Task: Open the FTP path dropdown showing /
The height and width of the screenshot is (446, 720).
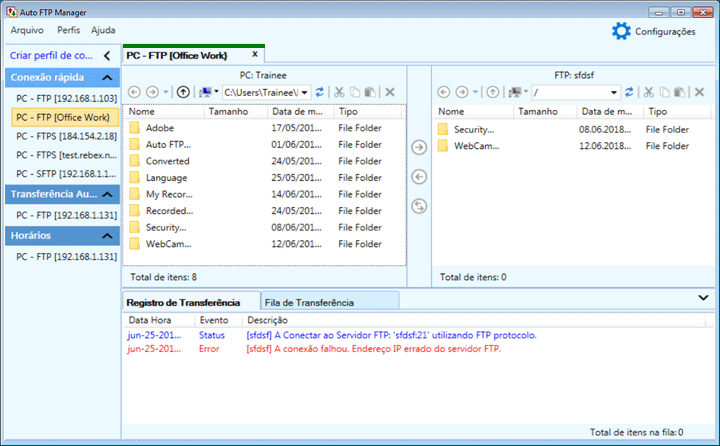Action: pyautogui.click(x=614, y=92)
